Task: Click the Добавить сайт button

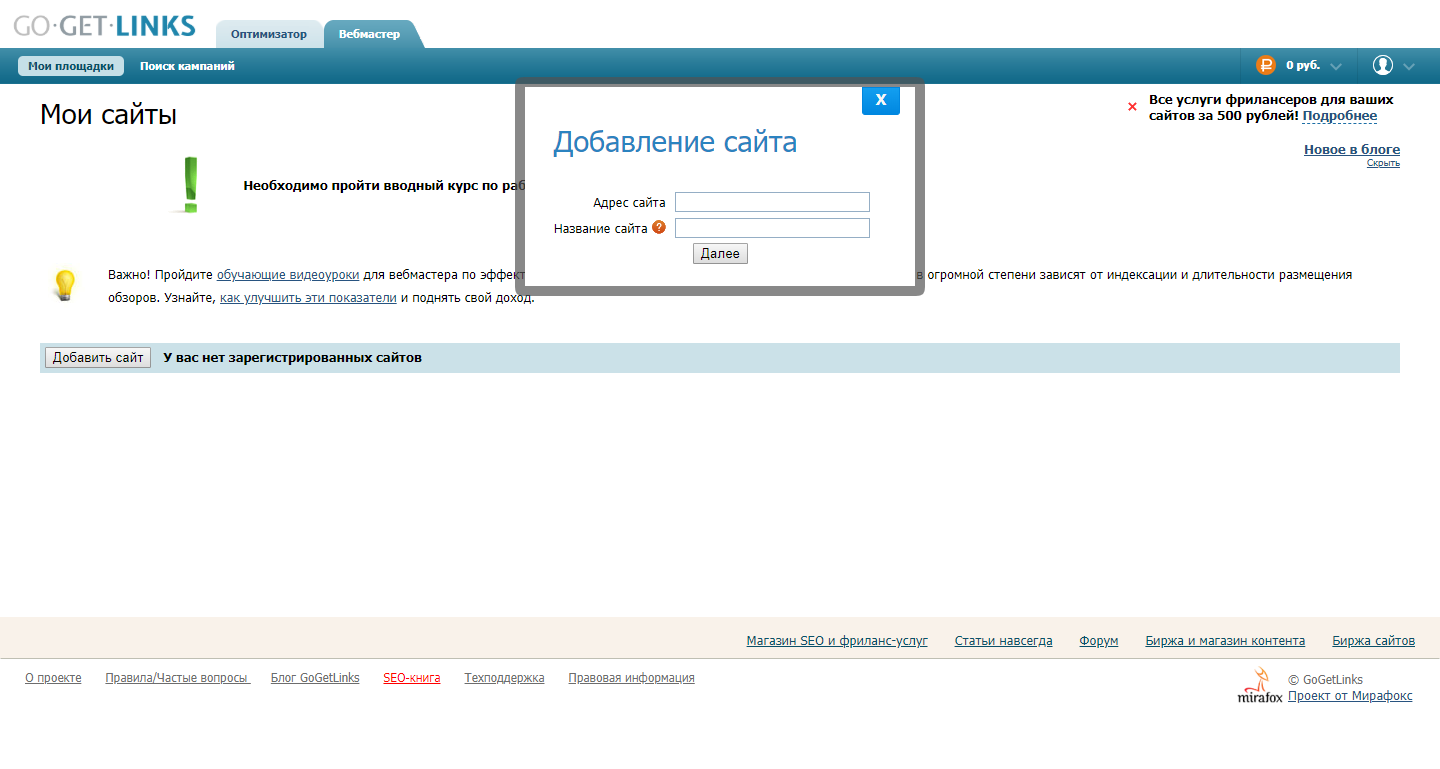Action: pos(96,357)
